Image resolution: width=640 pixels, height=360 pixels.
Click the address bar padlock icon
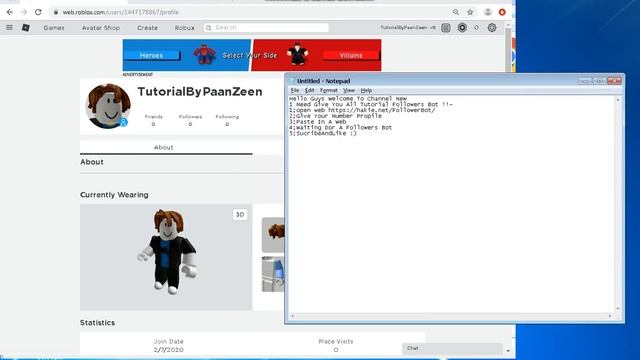point(56,12)
